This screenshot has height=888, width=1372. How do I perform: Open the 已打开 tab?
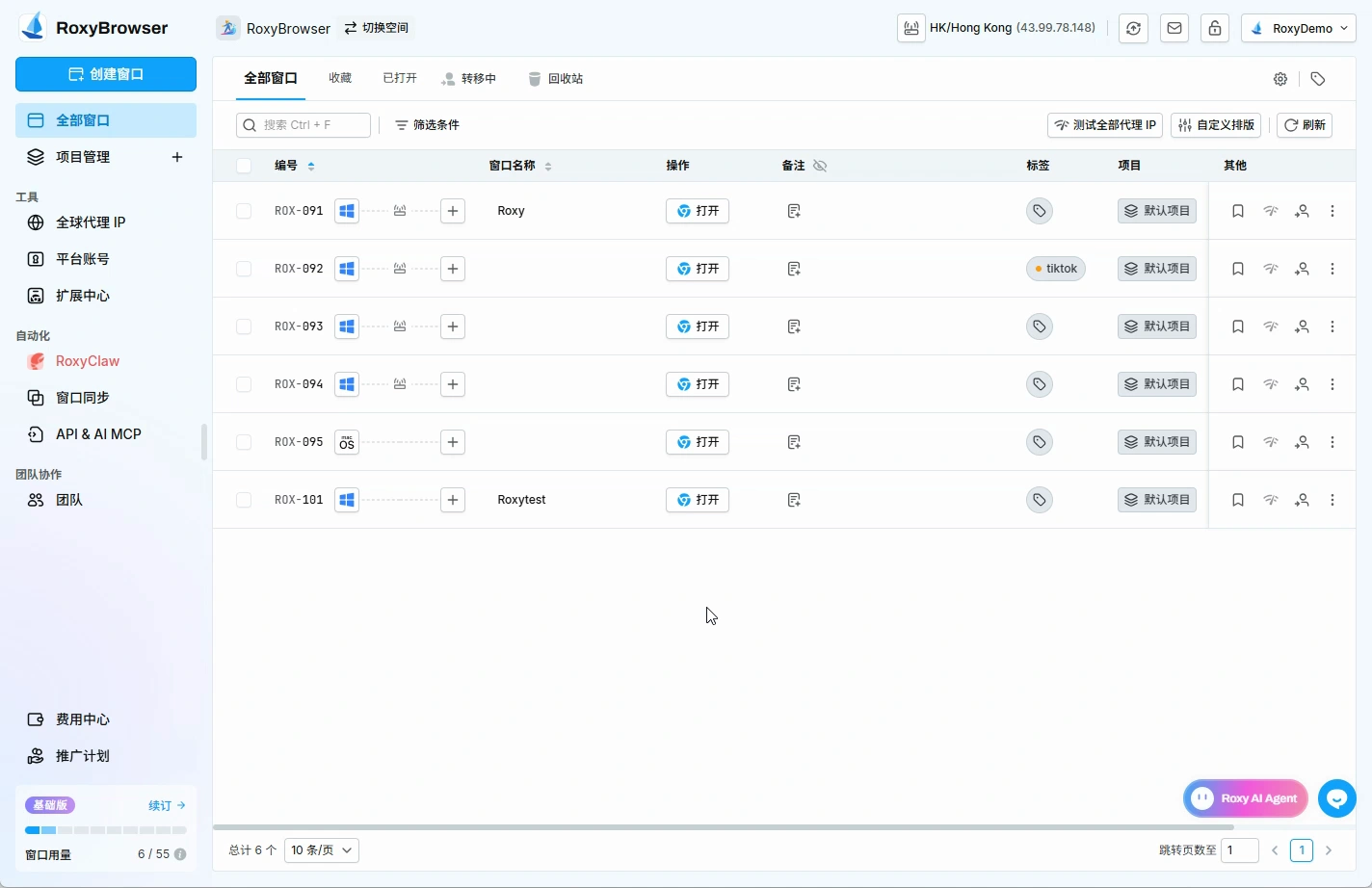pos(400,79)
